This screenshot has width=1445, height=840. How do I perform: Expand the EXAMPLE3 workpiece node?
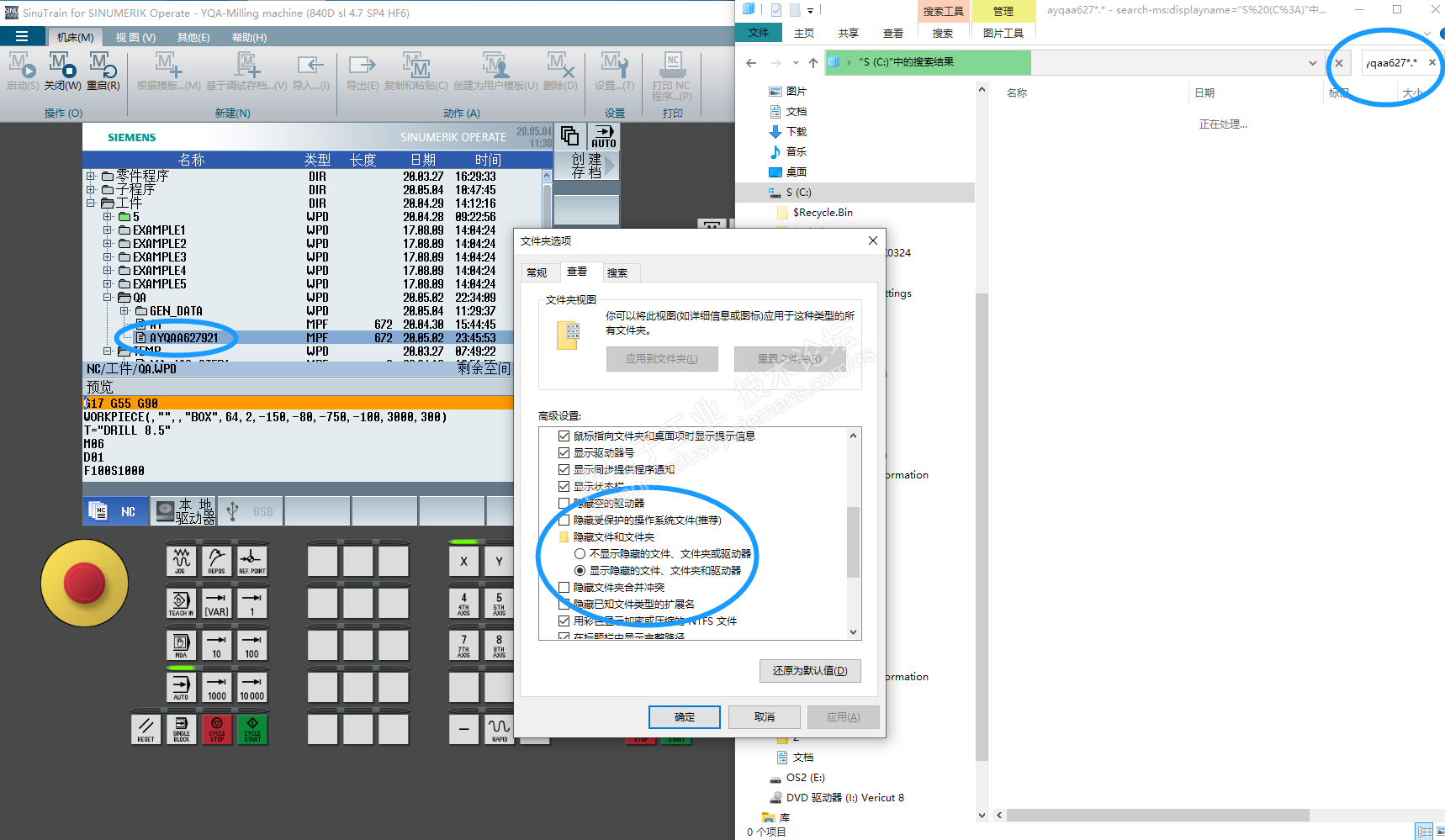pyautogui.click(x=107, y=256)
